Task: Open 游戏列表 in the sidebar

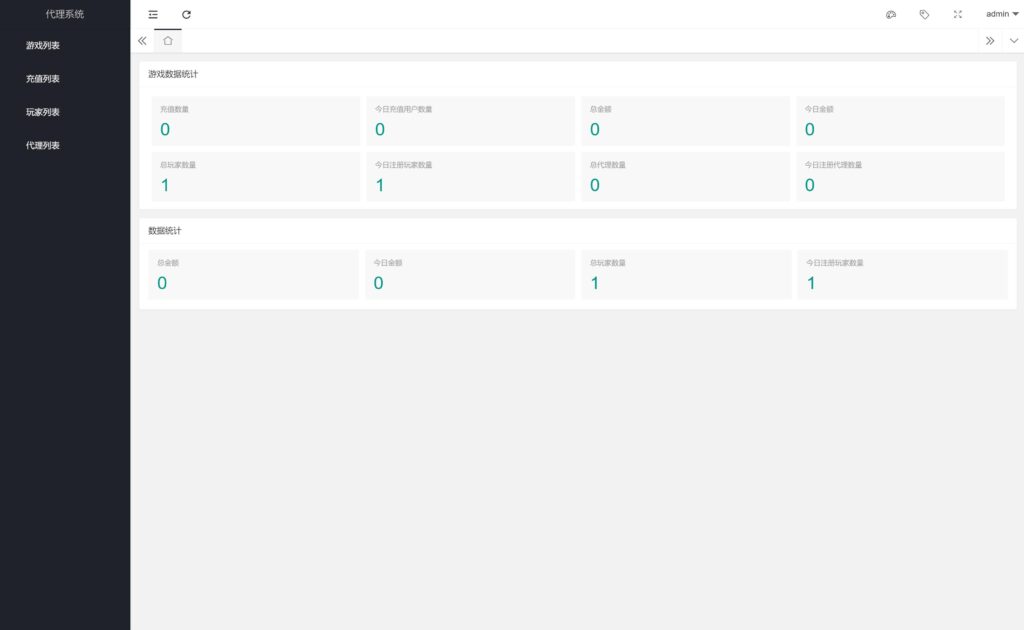Action: pos(43,46)
